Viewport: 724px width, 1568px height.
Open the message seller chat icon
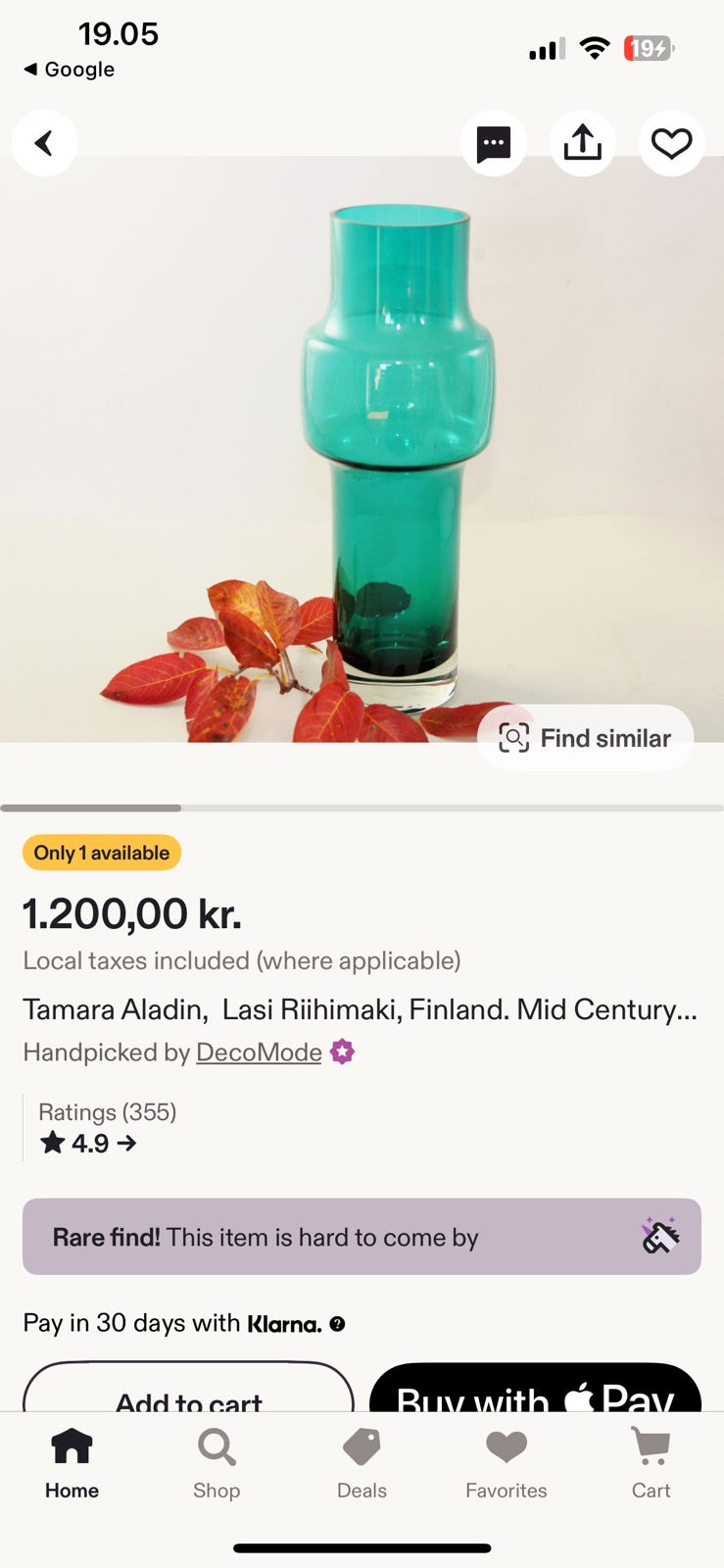[x=493, y=143]
